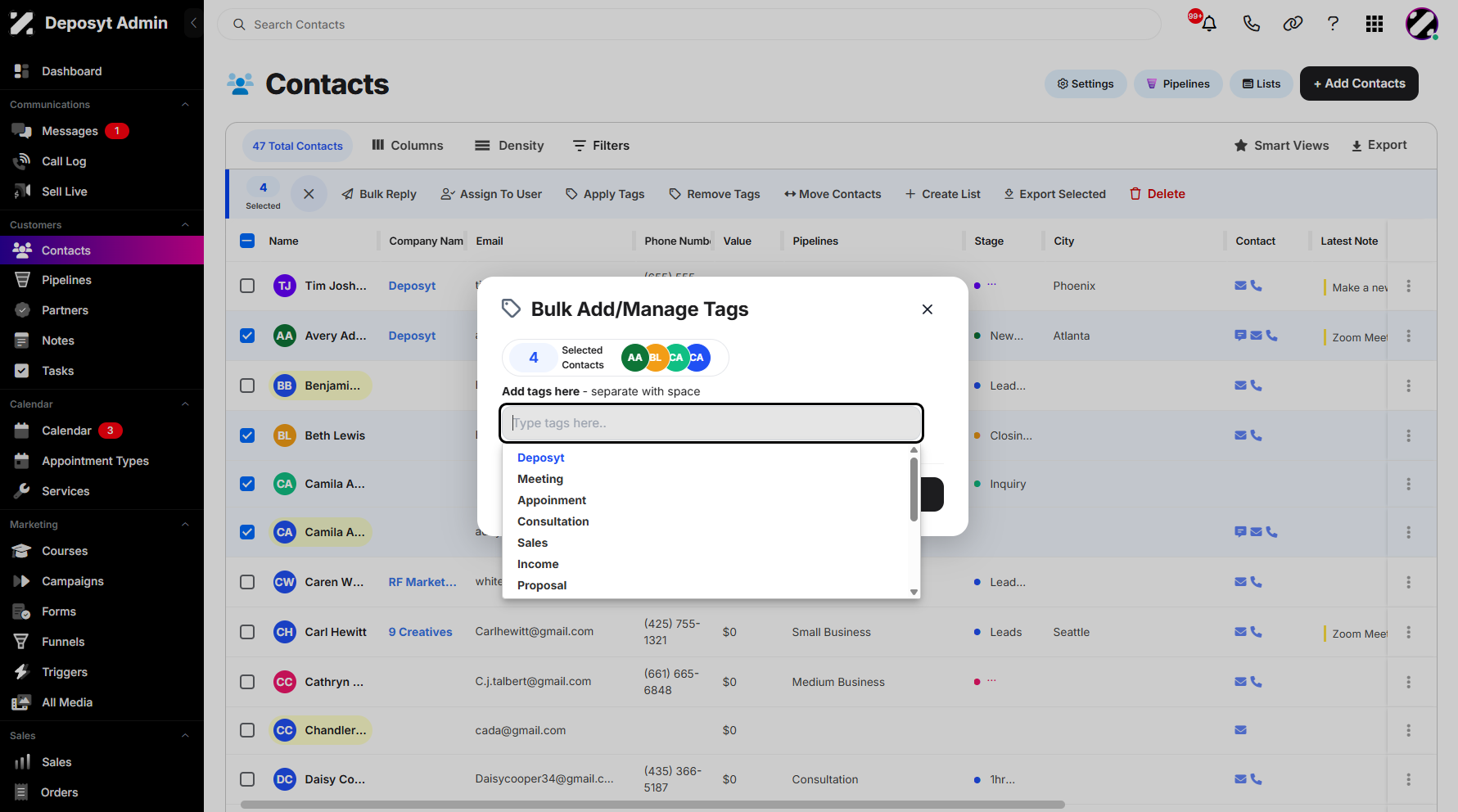The height and width of the screenshot is (812, 1458).
Task: Click phone icon in Beth Lewis row
Action: point(1257,435)
